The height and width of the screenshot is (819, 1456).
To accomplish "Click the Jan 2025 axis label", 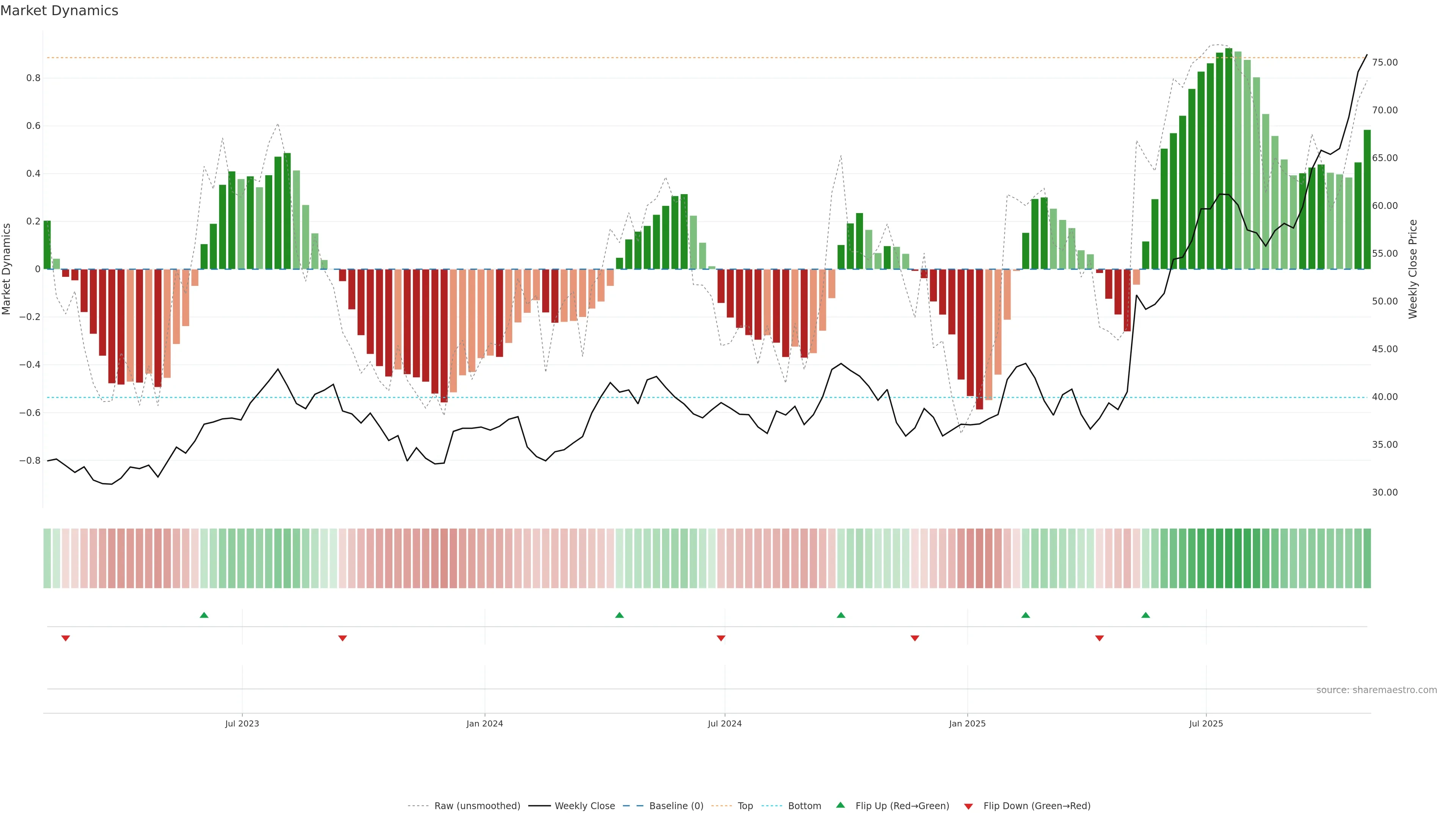I will [967, 723].
